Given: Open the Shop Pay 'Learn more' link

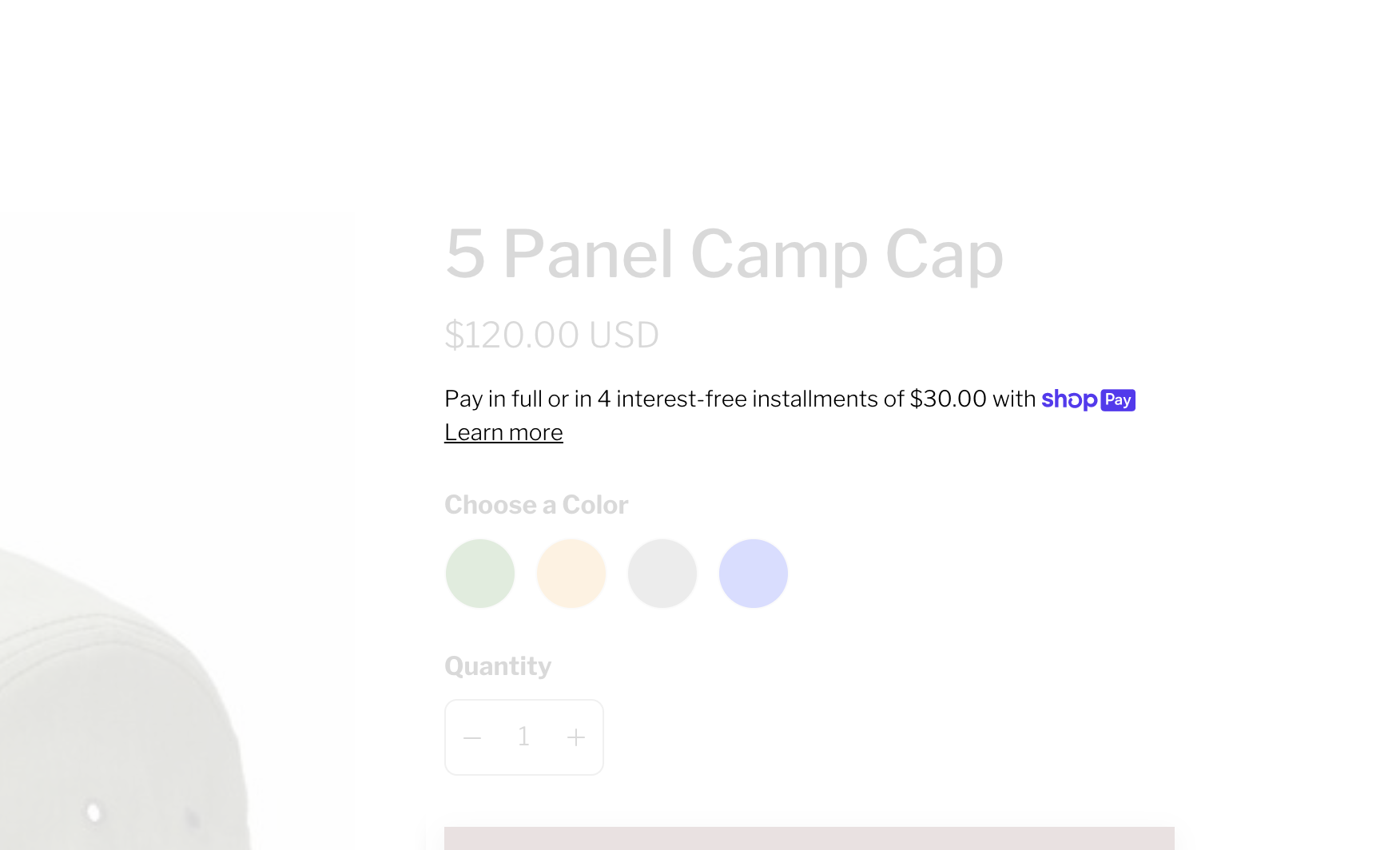Looking at the screenshot, I should coord(503,433).
